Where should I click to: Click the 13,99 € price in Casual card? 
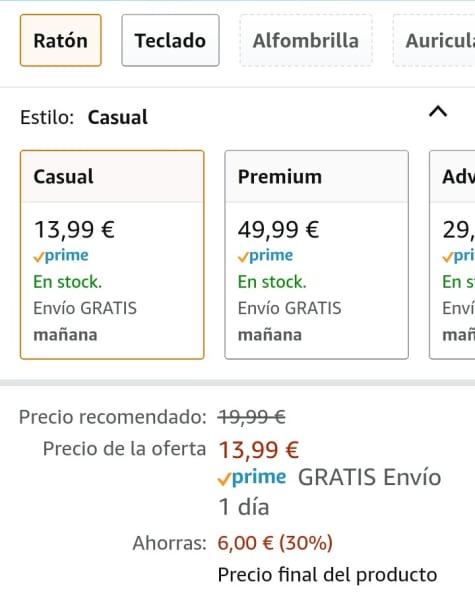coord(74,230)
